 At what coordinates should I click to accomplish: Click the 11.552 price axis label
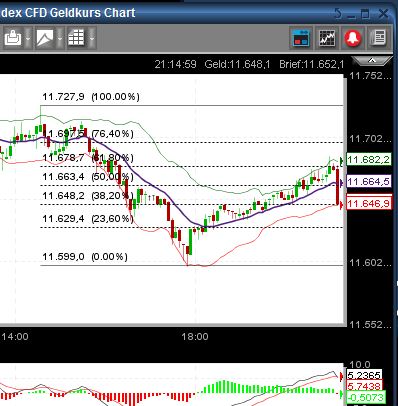[370, 324]
